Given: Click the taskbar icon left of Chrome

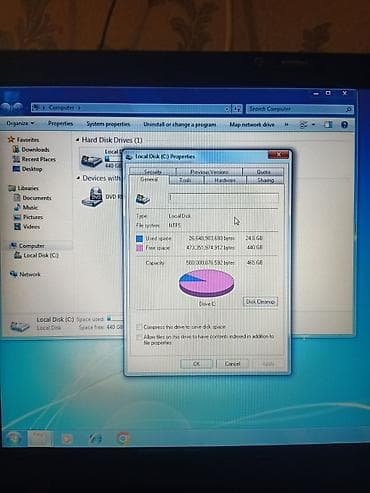Looking at the screenshot, I should [x=95, y=439].
